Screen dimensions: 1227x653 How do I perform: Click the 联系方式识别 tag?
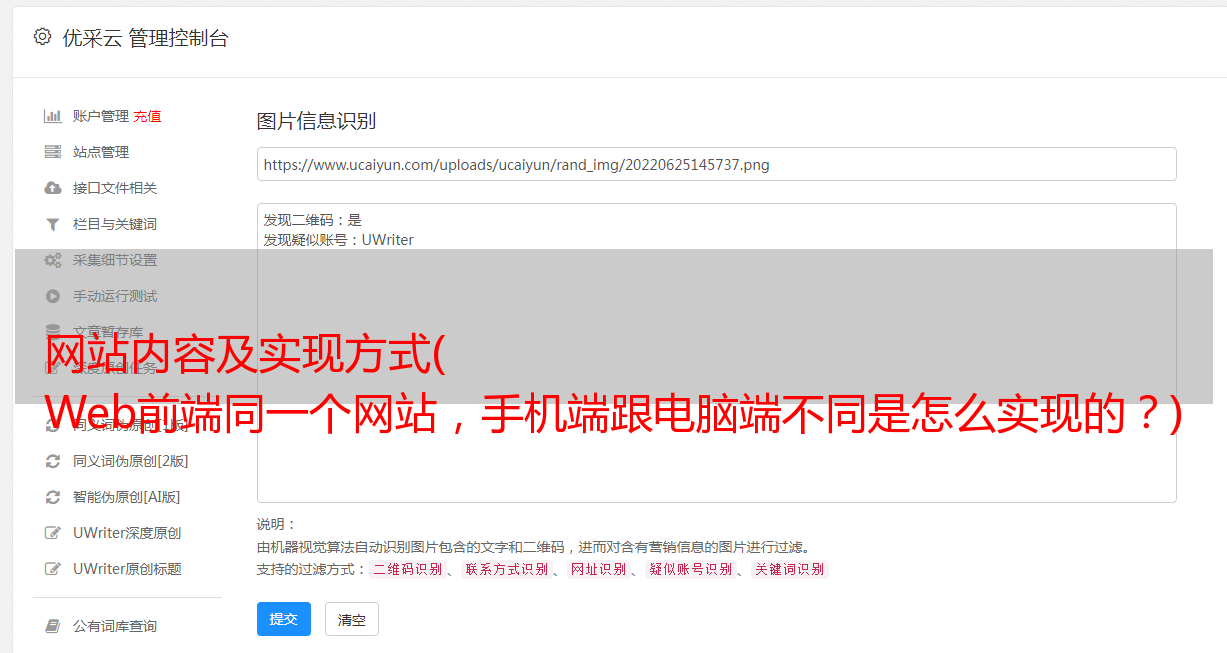(x=507, y=569)
